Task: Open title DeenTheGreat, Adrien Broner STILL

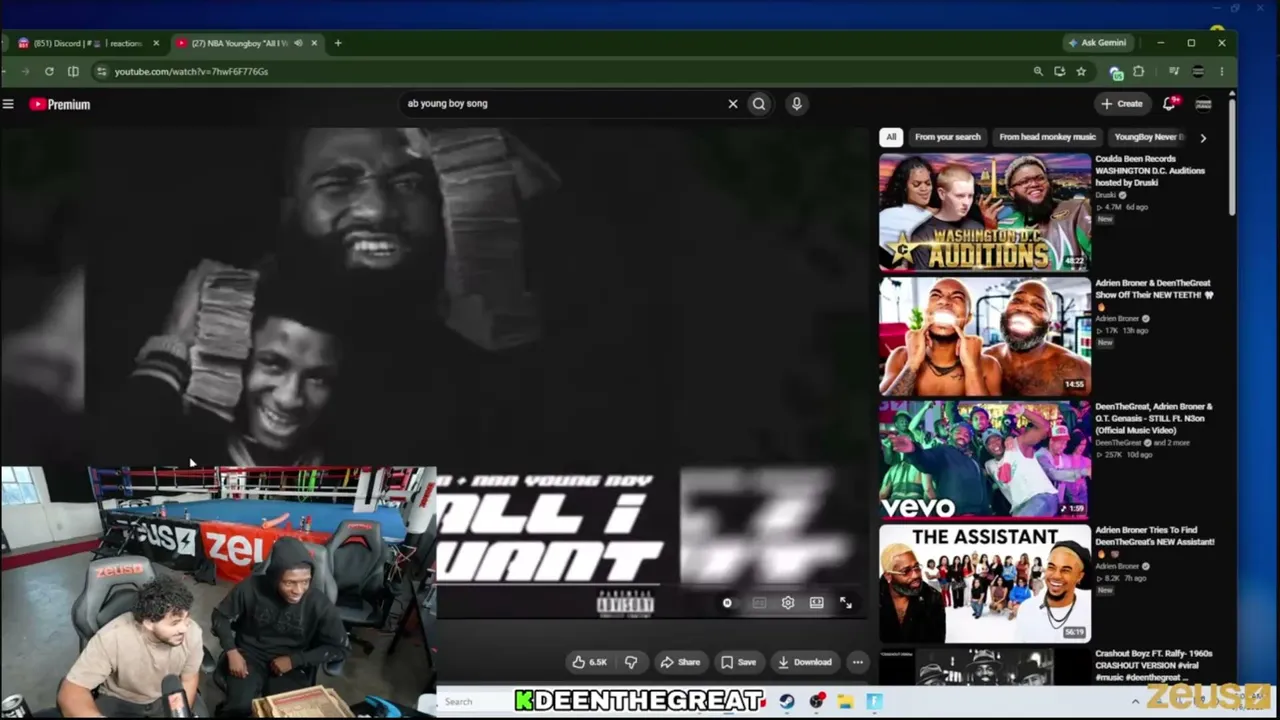Action: 1154,419
